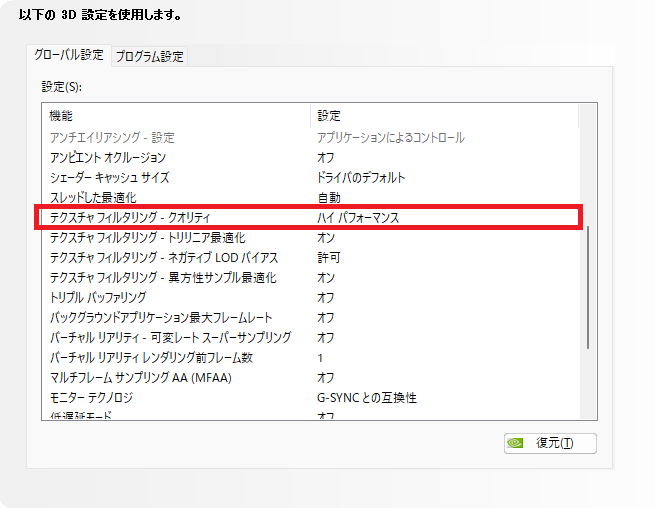Click the アプリケーションによるコントロール value
655x508 pixels.
coord(391,137)
